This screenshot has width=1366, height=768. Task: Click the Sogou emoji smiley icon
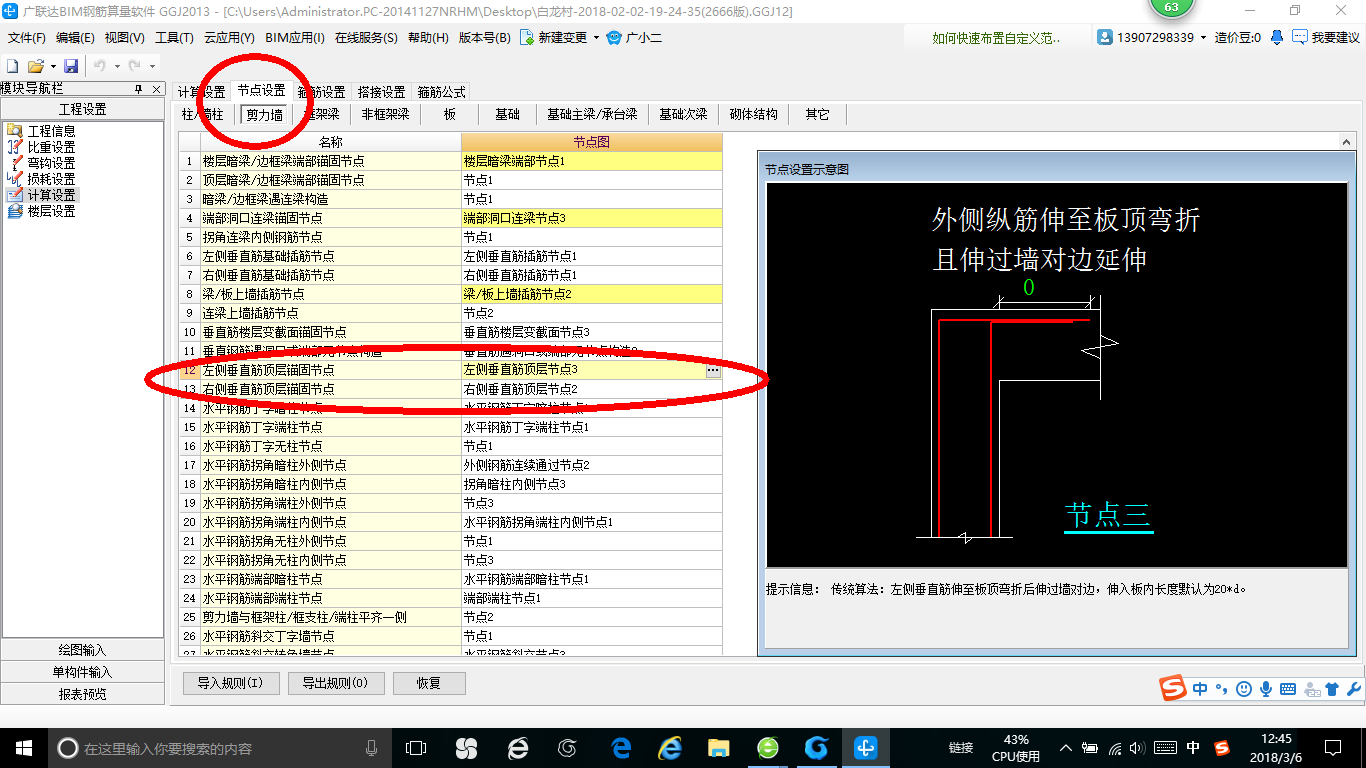(1243, 689)
